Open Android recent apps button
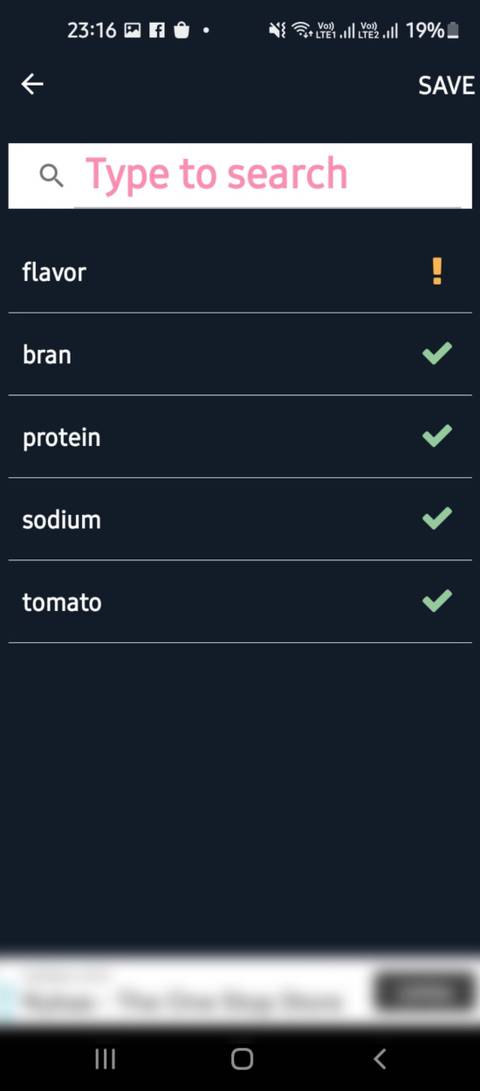480x1091 pixels. pos(105,1059)
